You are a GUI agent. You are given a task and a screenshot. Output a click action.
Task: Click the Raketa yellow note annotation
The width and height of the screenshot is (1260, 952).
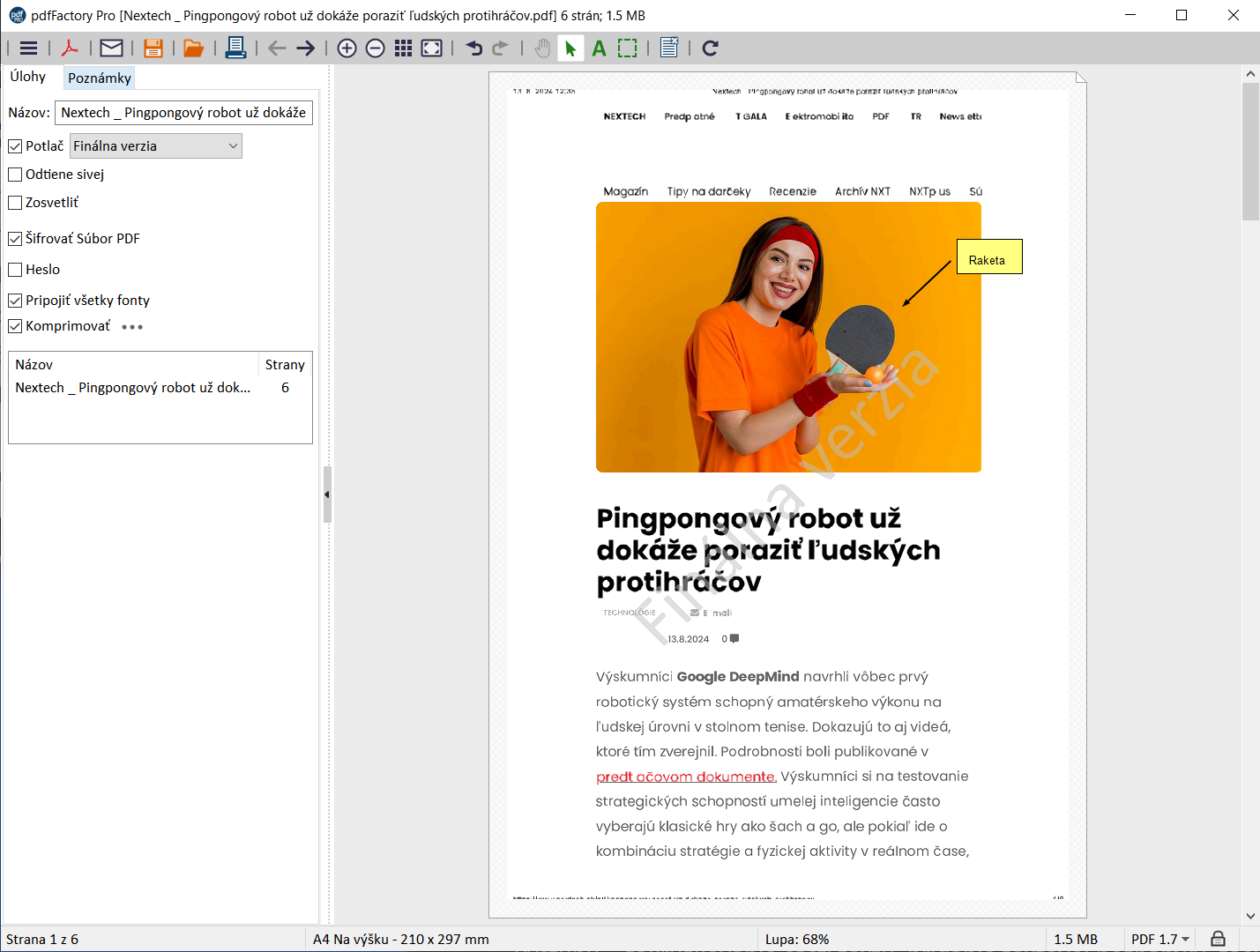tap(989, 257)
